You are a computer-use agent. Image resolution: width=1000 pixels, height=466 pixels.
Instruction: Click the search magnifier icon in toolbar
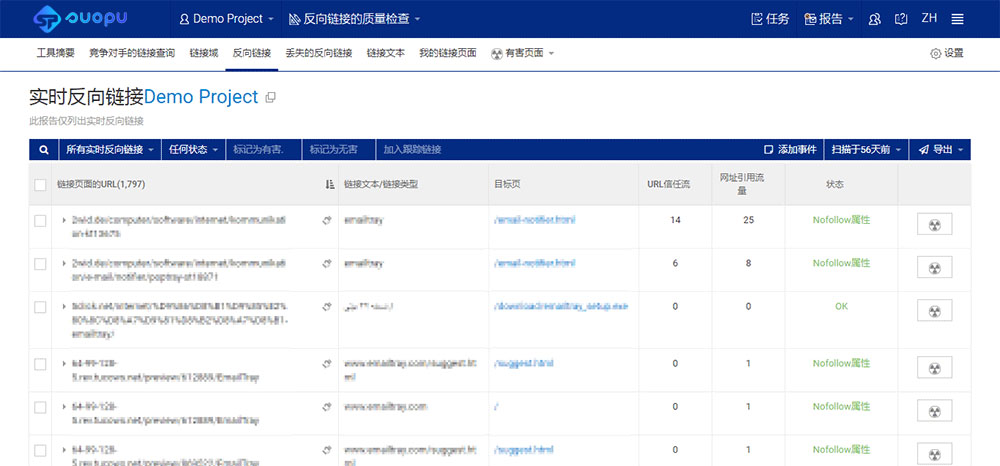(44, 150)
